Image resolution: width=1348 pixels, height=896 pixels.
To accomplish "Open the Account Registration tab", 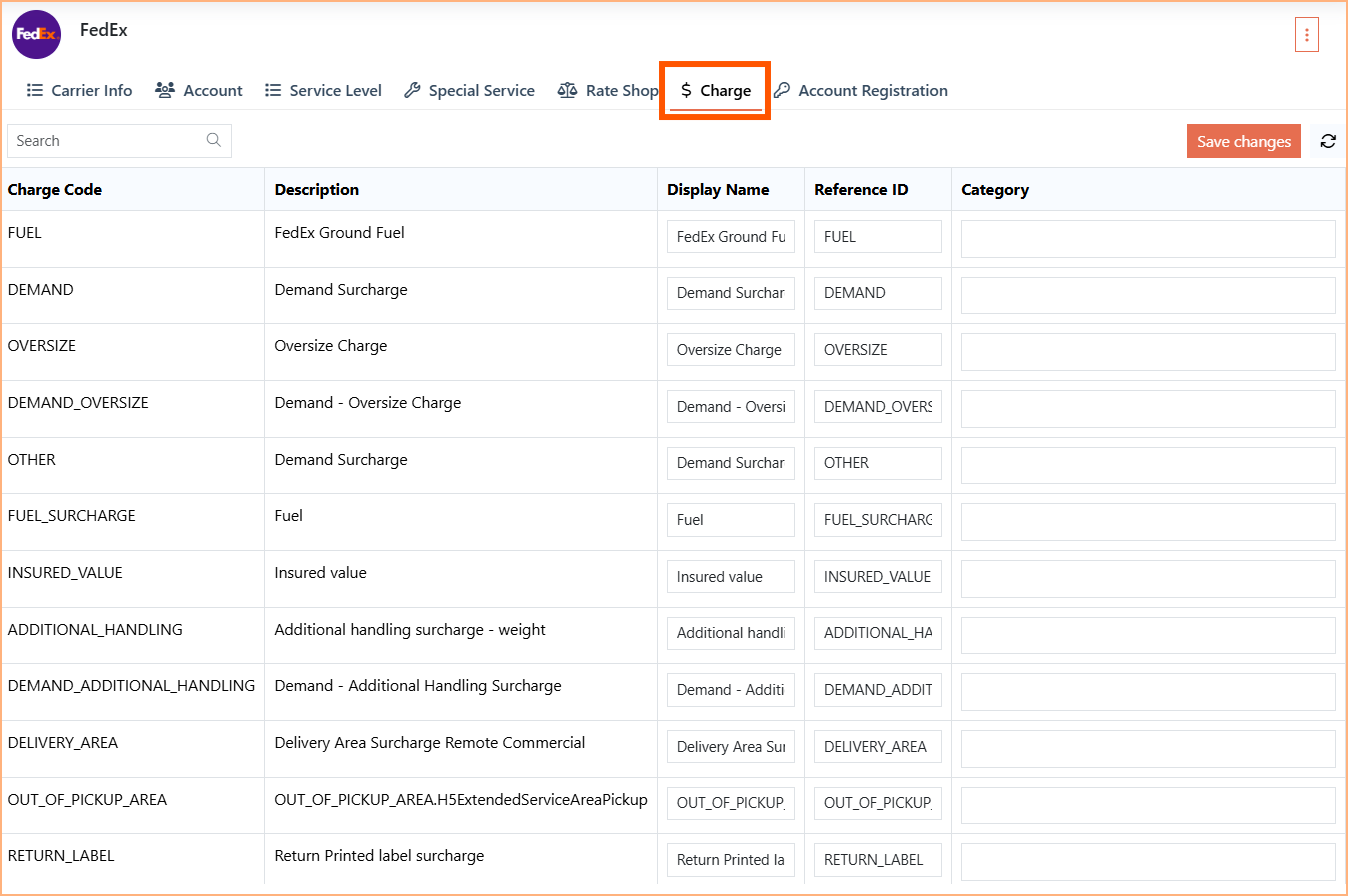I will 861,90.
